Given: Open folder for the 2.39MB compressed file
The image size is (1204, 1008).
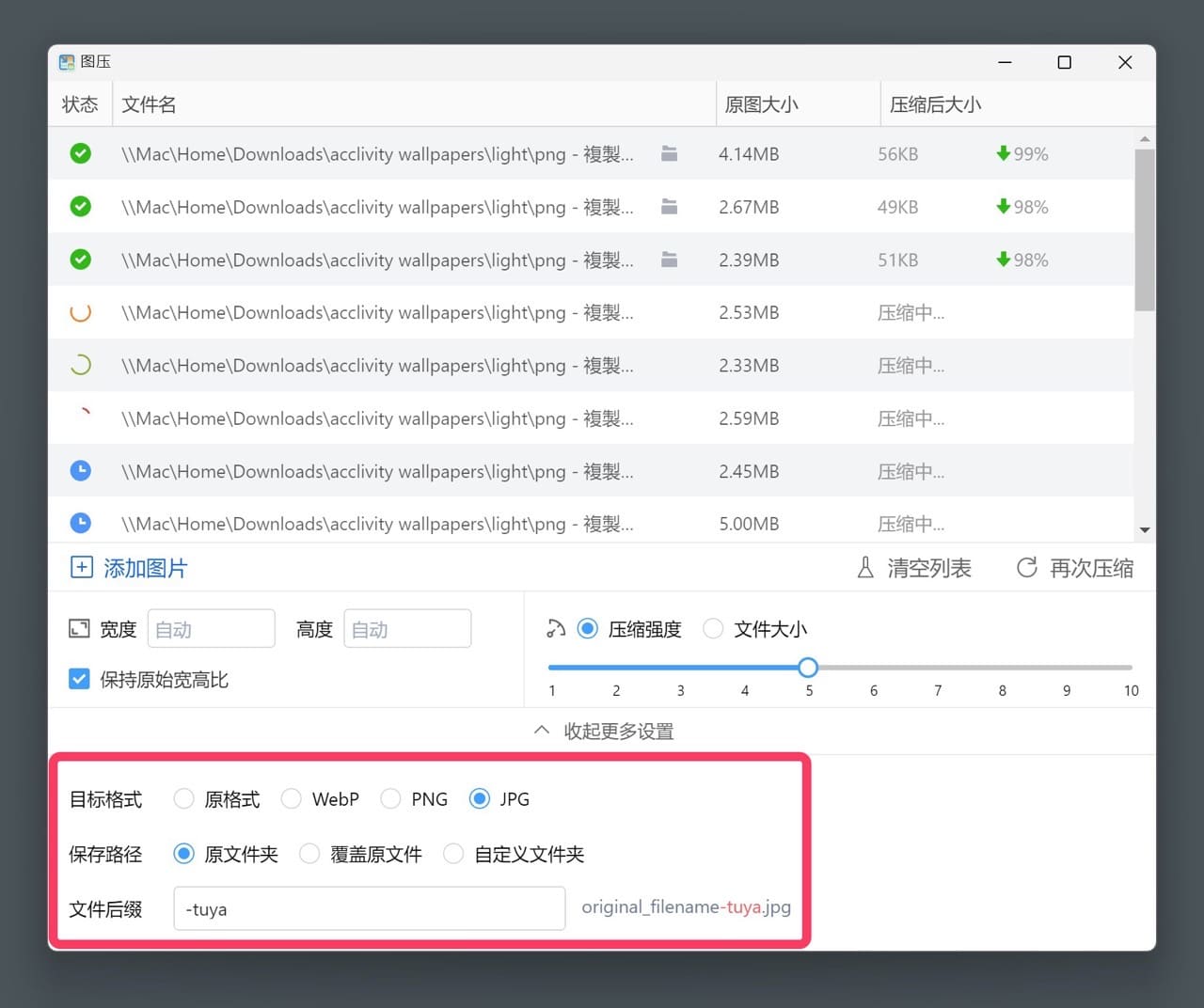Looking at the screenshot, I should pos(669,260).
